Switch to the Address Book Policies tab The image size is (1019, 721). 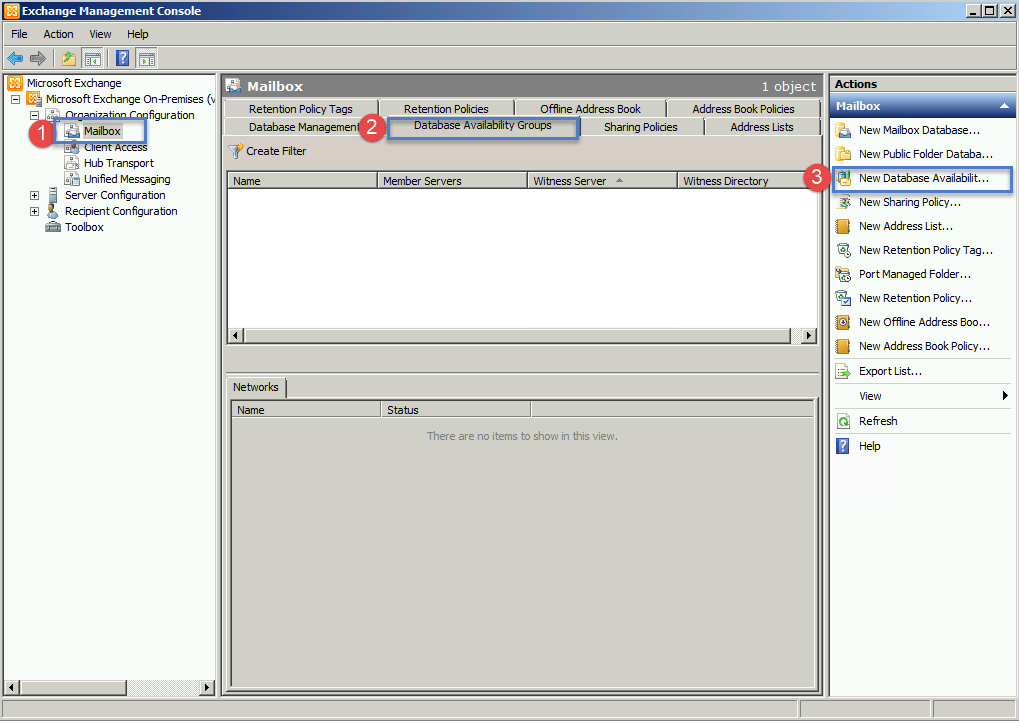pos(743,109)
